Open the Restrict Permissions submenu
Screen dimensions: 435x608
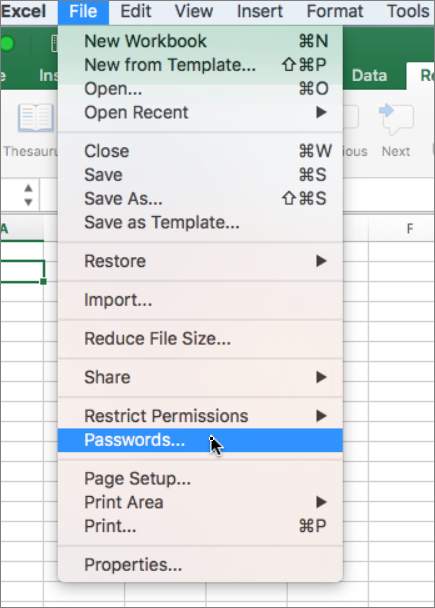click(x=200, y=416)
